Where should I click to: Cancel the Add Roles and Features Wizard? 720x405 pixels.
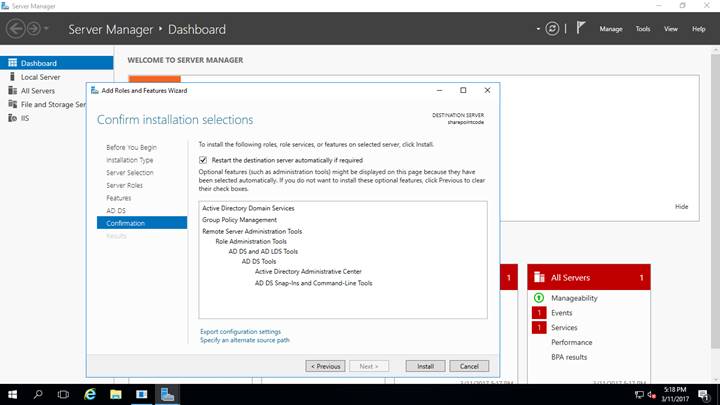pos(469,366)
